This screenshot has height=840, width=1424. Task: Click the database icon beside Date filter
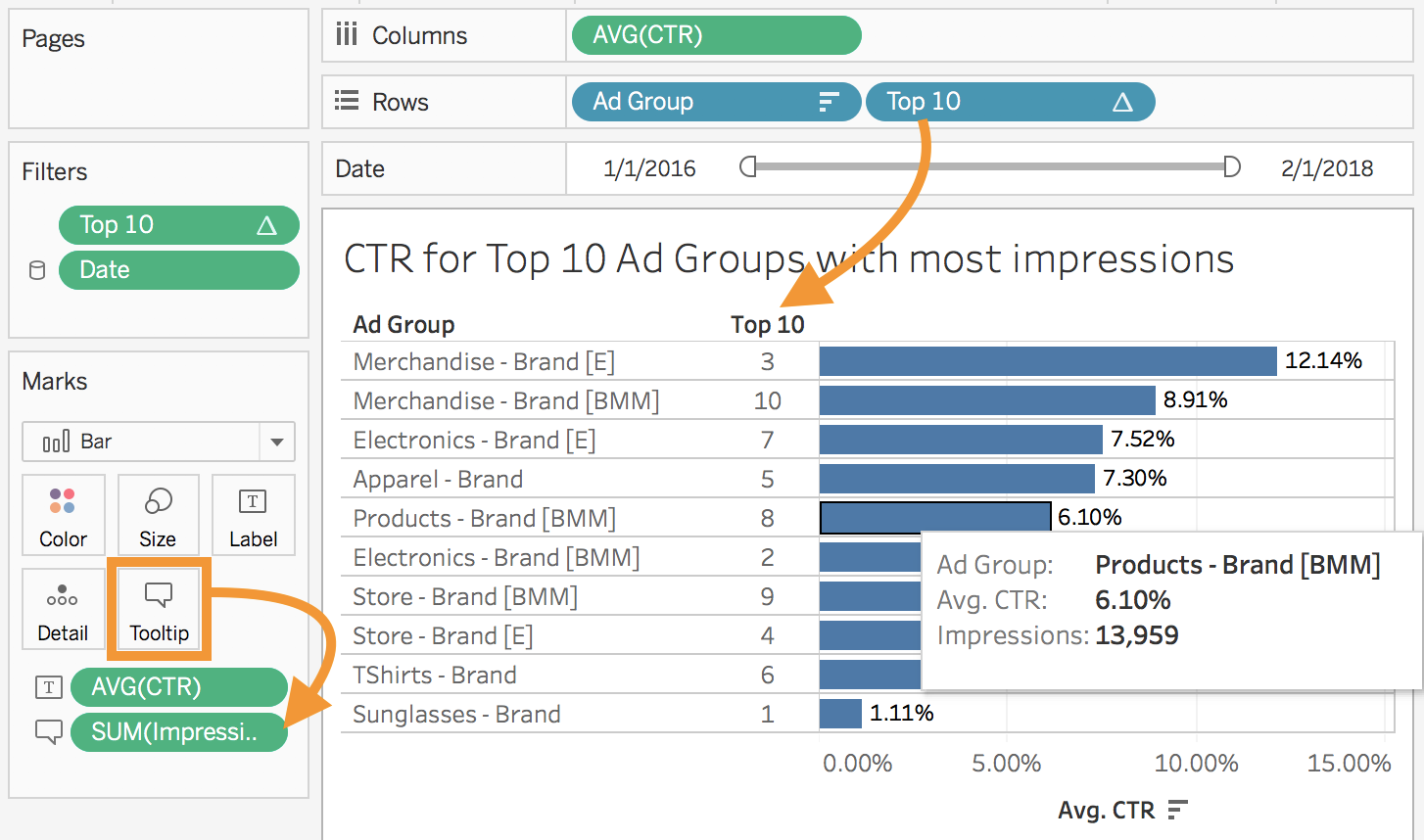click(x=37, y=270)
